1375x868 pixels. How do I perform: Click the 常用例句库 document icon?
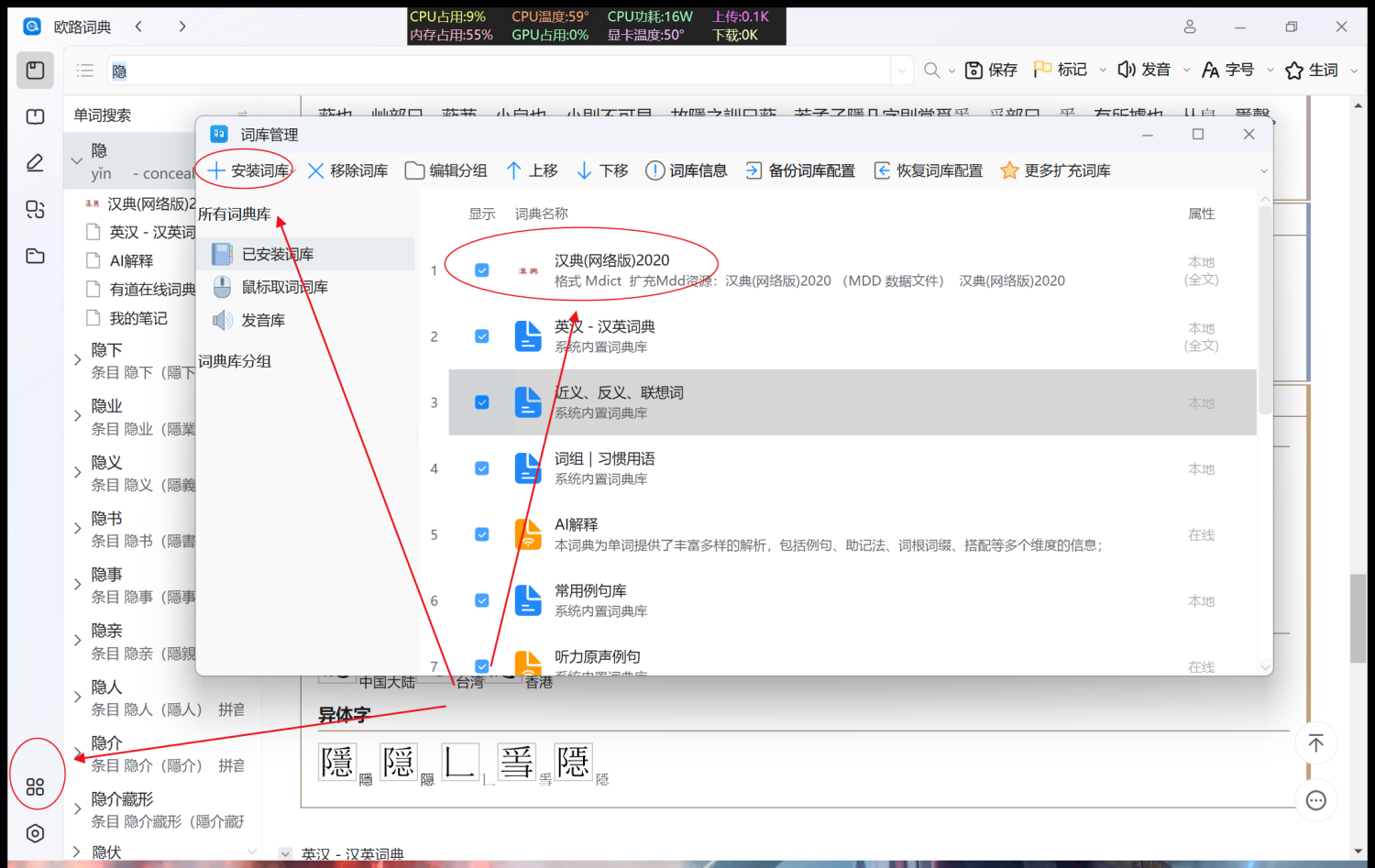528,600
